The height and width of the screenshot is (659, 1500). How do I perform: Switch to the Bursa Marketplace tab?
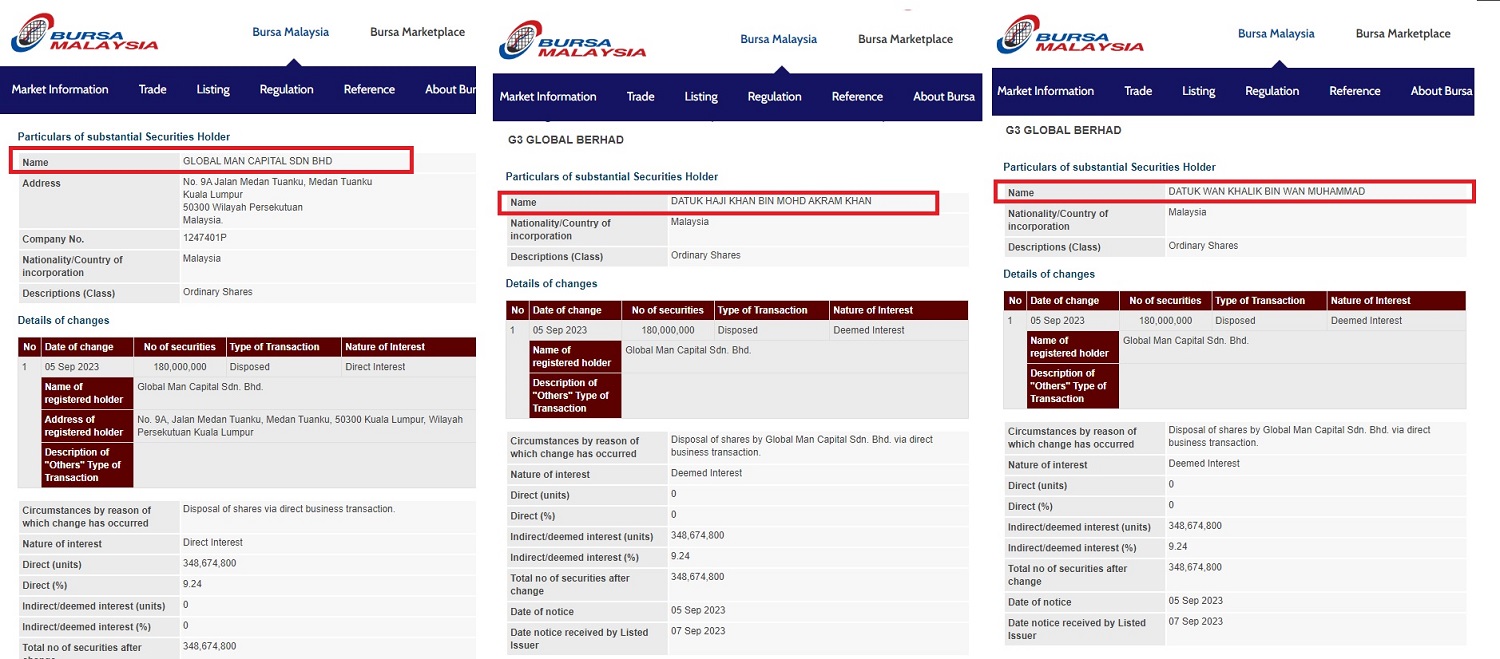416,31
